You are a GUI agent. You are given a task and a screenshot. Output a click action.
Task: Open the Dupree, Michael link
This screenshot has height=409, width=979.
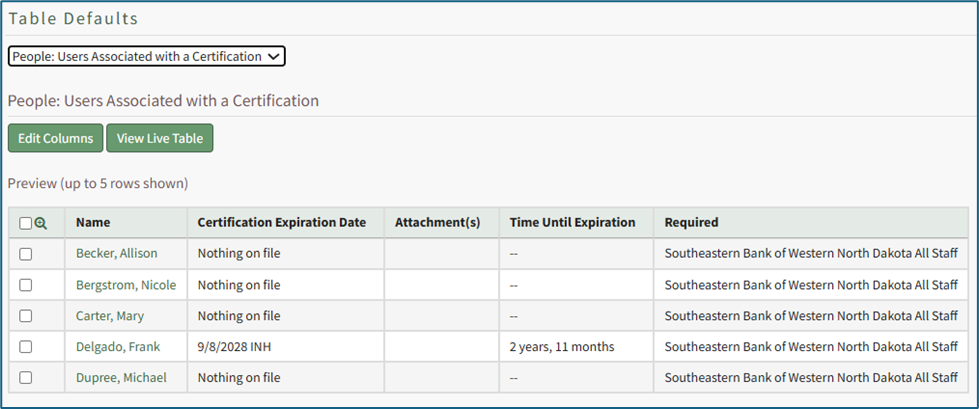point(121,378)
